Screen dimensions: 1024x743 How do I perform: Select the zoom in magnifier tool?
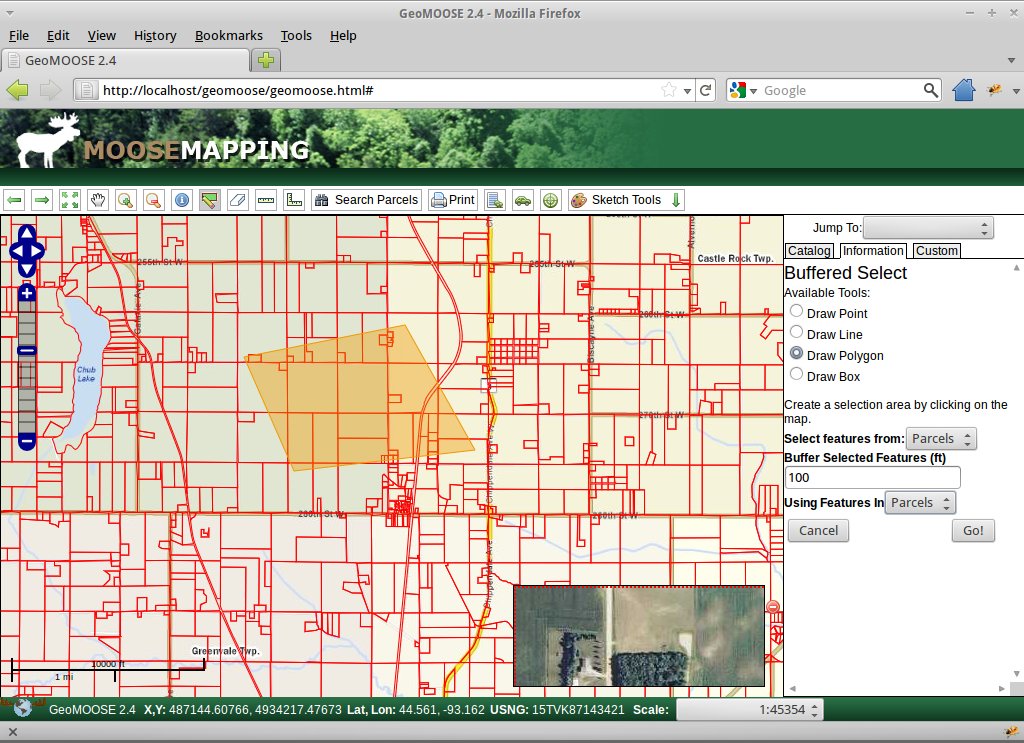point(125,200)
